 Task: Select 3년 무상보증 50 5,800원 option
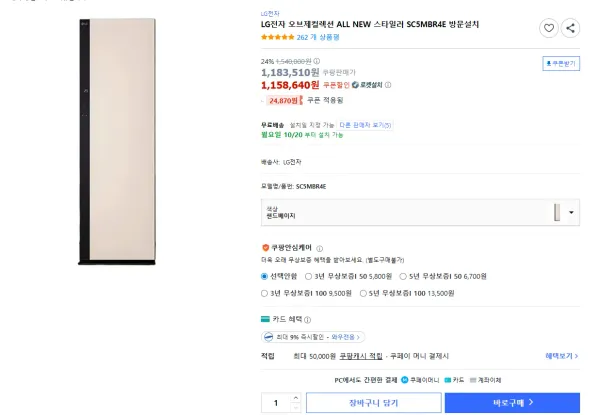[x=308, y=275]
